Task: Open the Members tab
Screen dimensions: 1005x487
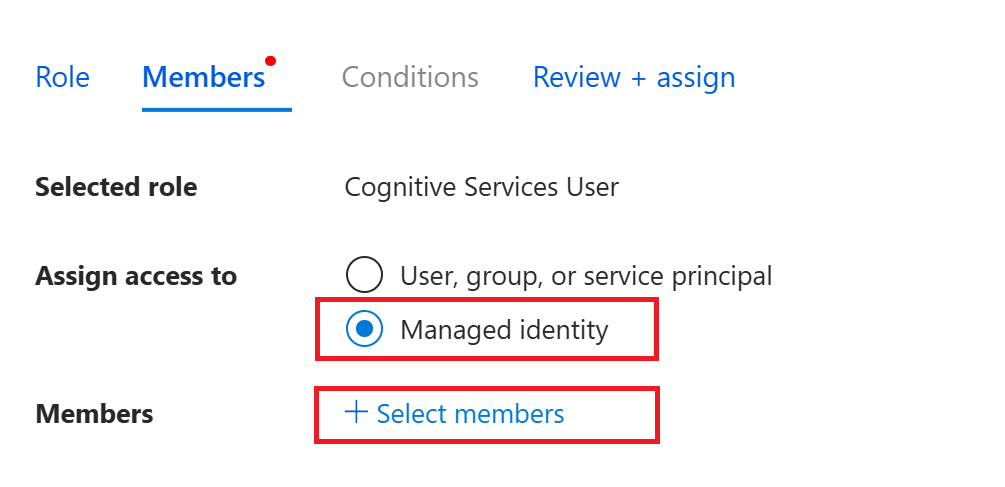Action: tap(204, 77)
